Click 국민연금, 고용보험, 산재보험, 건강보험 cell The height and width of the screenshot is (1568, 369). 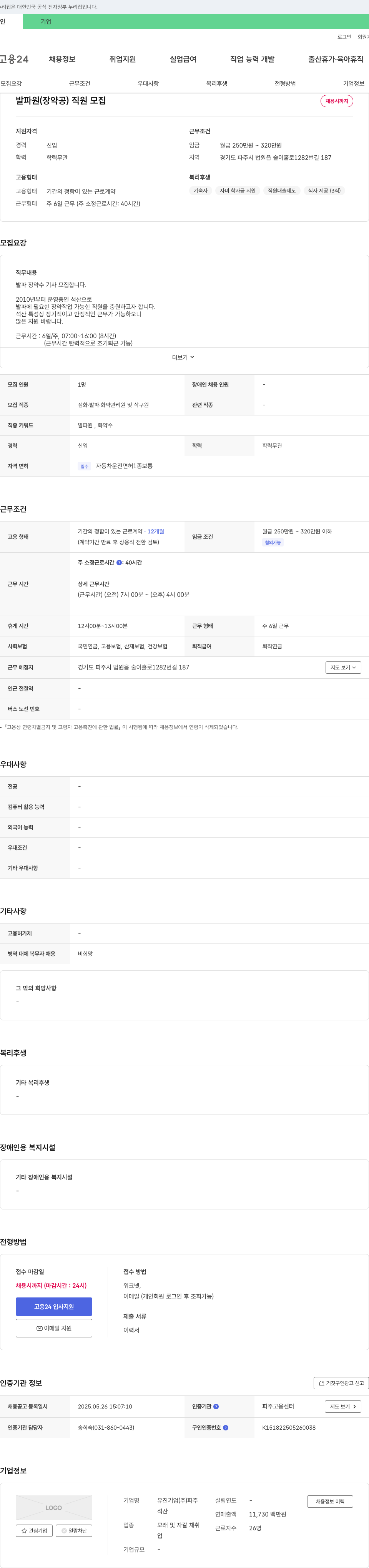[x=122, y=646]
